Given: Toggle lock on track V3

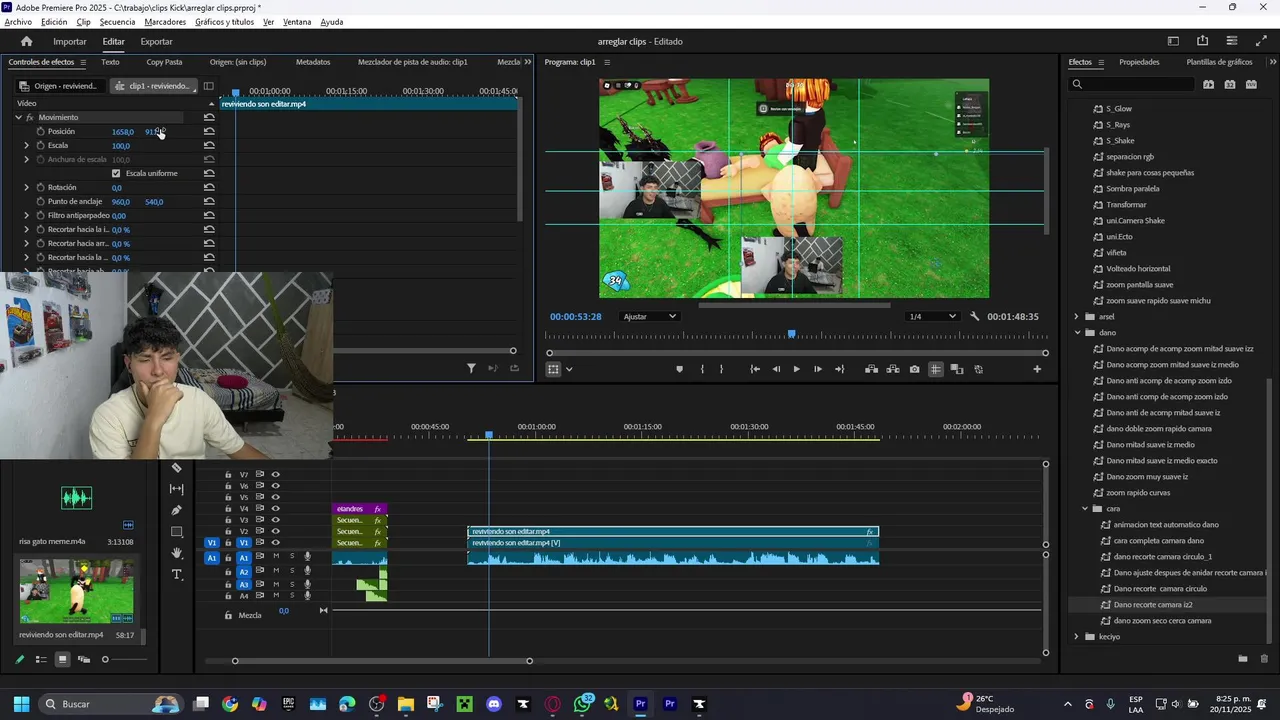Looking at the screenshot, I should (228, 520).
